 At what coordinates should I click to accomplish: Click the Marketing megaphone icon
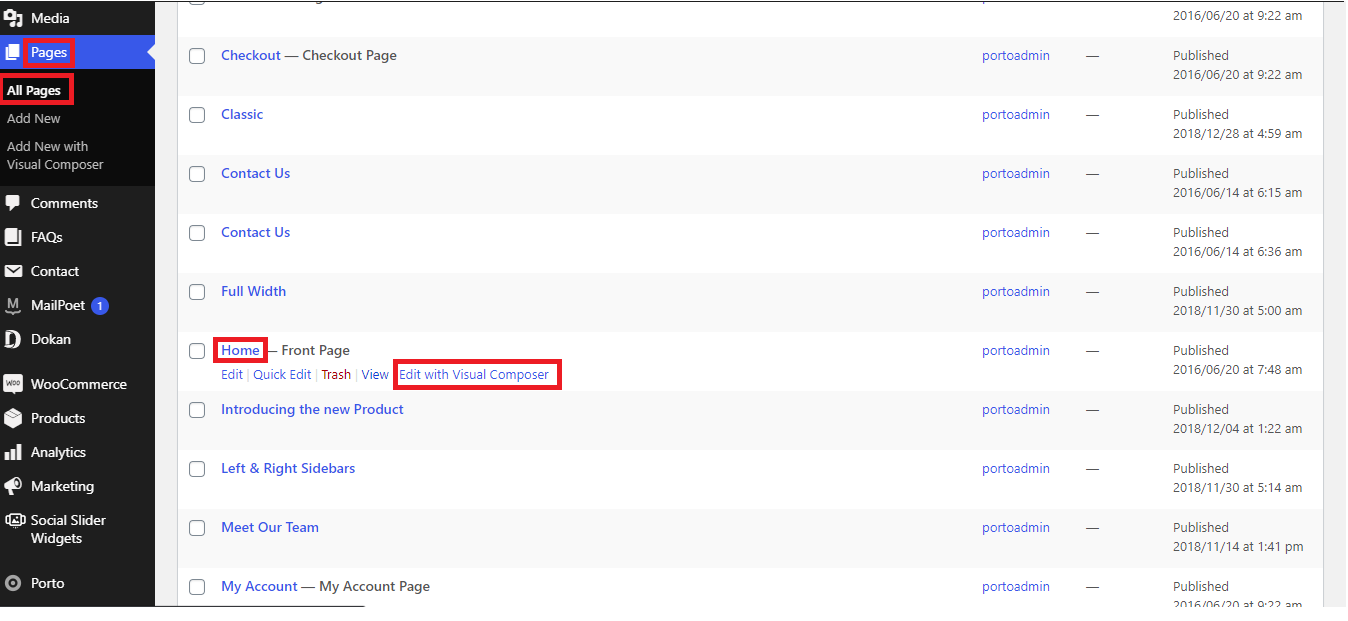pos(13,486)
